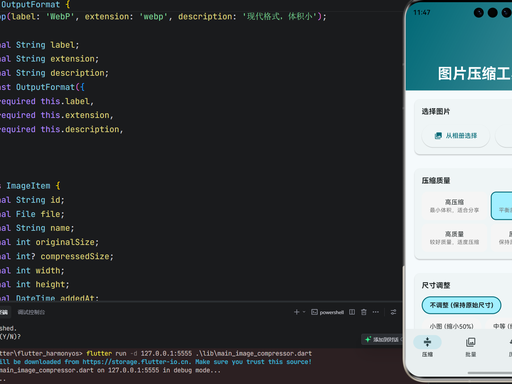The image size is (512, 384).
Task: Click the 11:47 clock in the emulator status bar
Action: pos(422,13)
